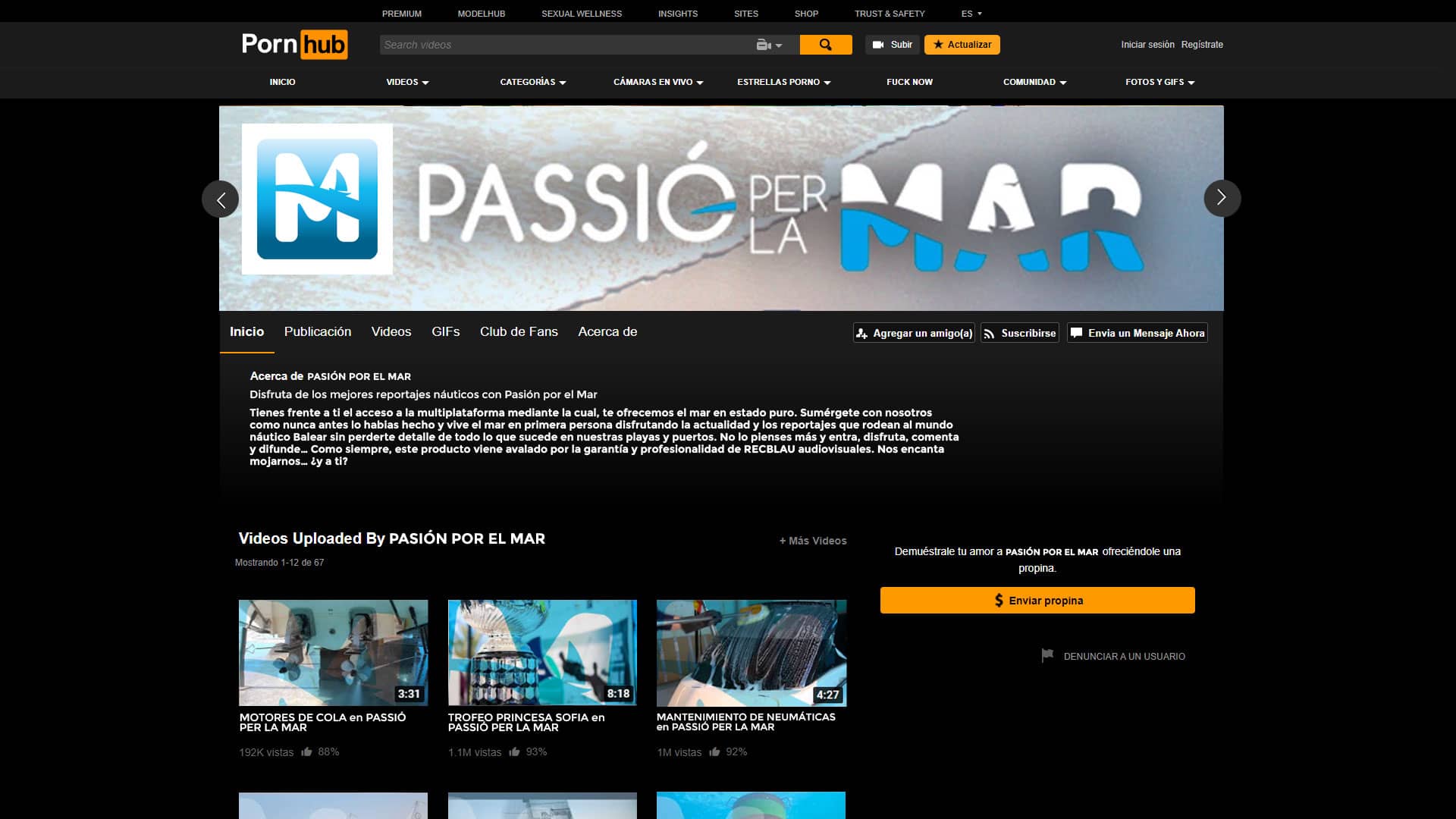This screenshot has width=1456, height=819.
Task: Expand the CÁMARAS EN VIVO dropdown
Action: (x=658, y=82)
